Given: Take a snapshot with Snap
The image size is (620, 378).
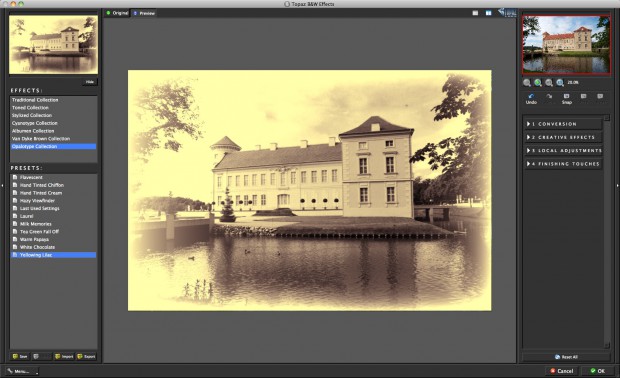Looking at the screenshot, I should [x=567, y=99].
